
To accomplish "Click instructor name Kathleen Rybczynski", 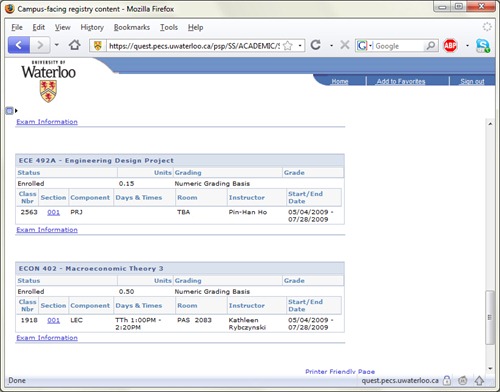I will point(247,324).
